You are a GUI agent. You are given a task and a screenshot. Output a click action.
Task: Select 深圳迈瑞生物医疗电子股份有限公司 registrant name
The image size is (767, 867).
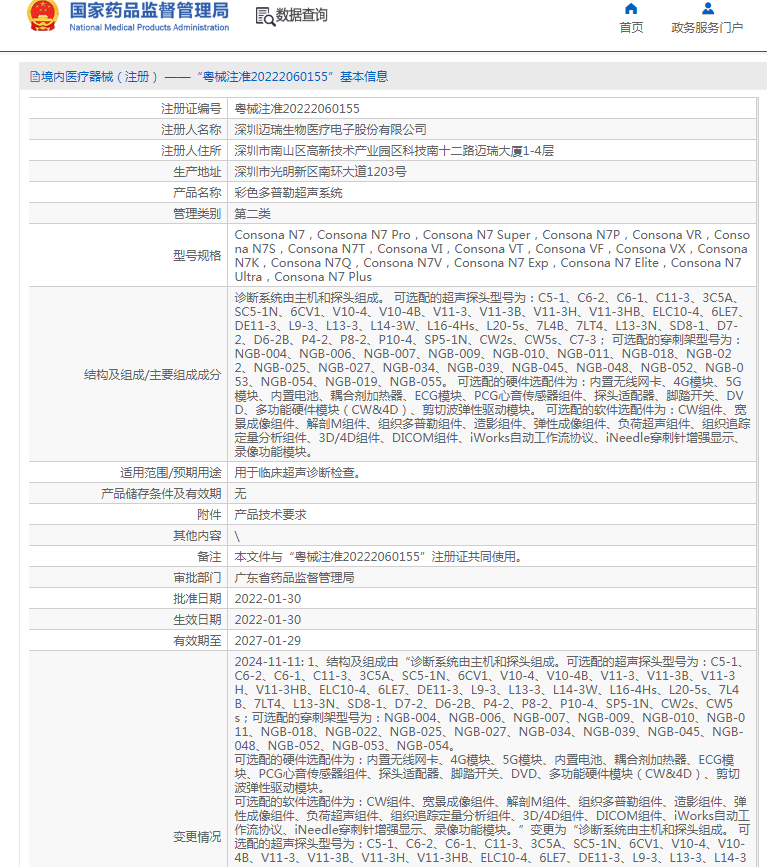(330, 130)
